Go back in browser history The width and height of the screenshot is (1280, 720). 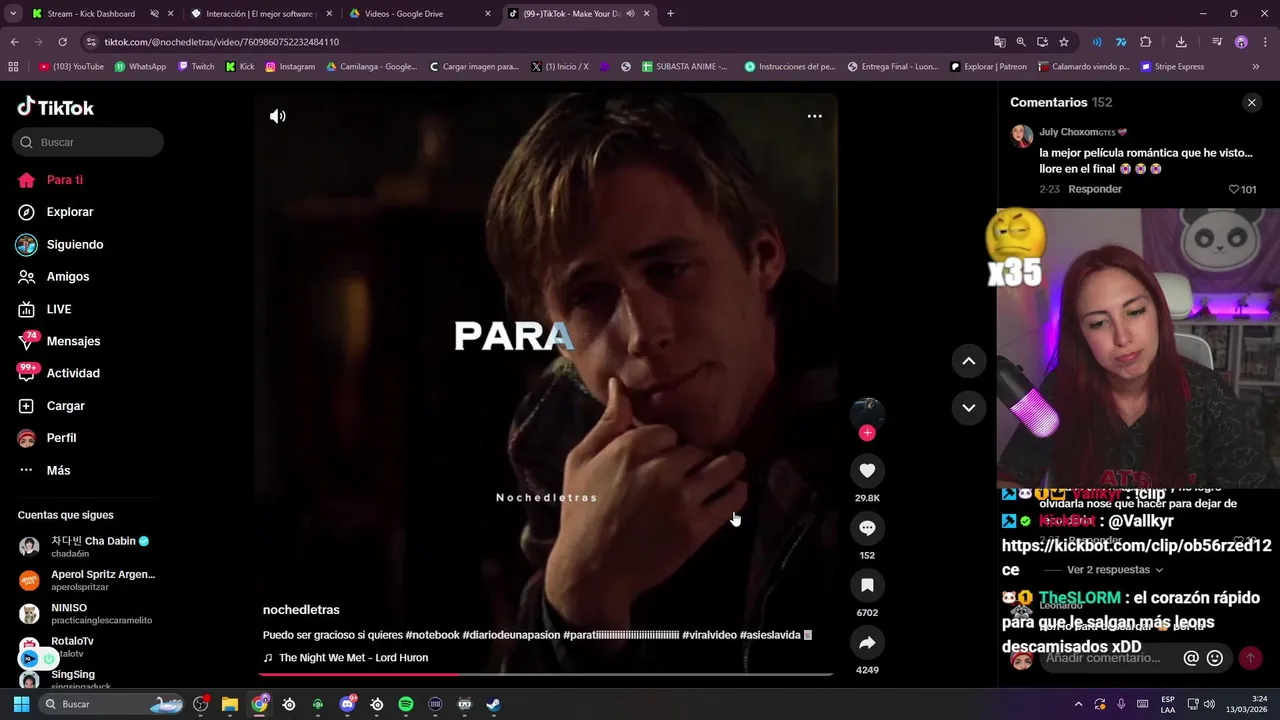pos(14,42)
